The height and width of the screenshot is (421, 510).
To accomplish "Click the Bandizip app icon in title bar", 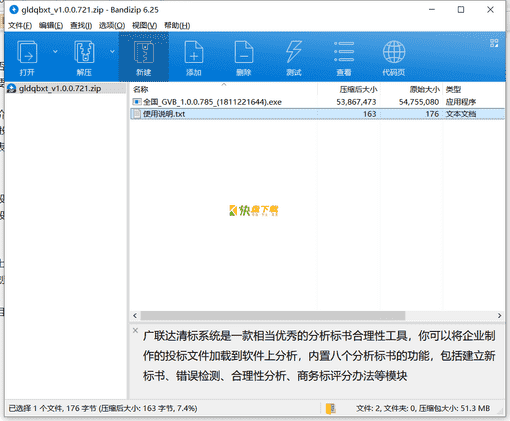I will click(x=14, y=10).
